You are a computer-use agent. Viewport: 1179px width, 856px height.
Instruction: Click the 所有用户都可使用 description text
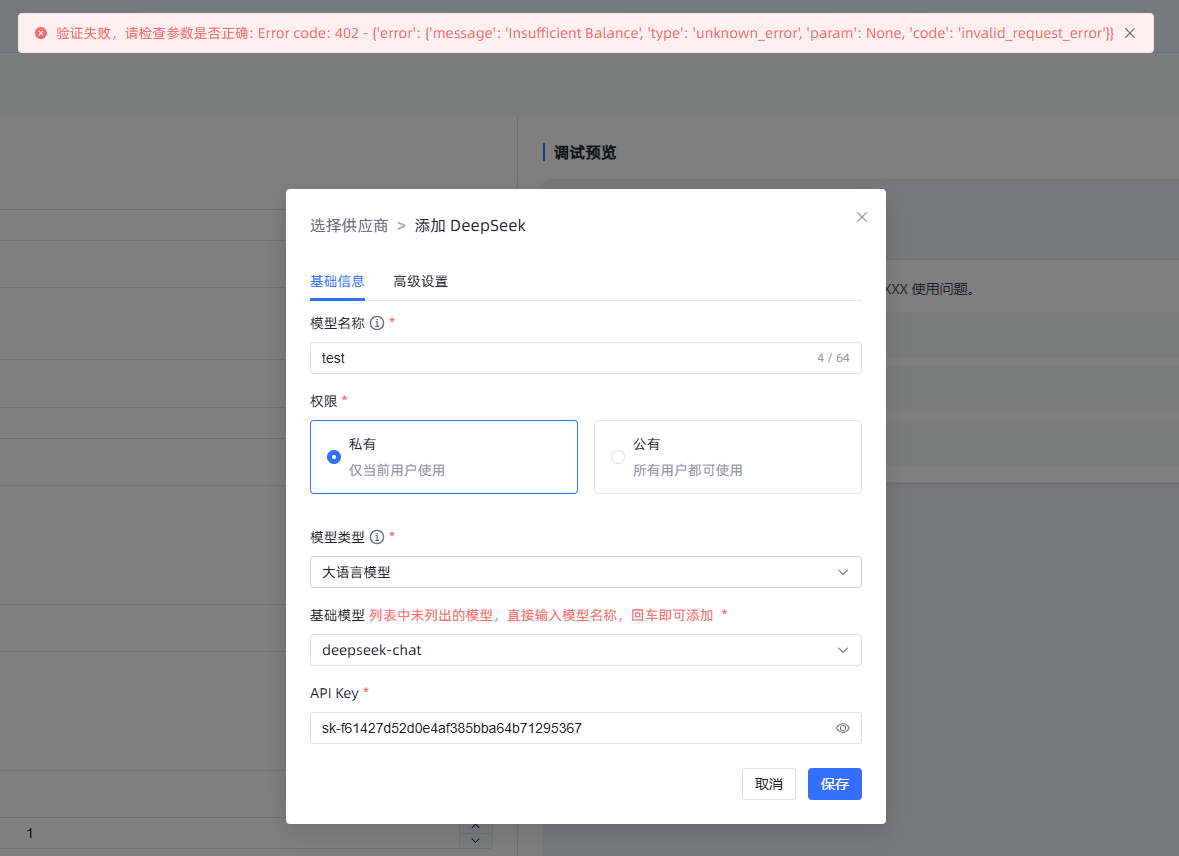click(x=687, y=470)
